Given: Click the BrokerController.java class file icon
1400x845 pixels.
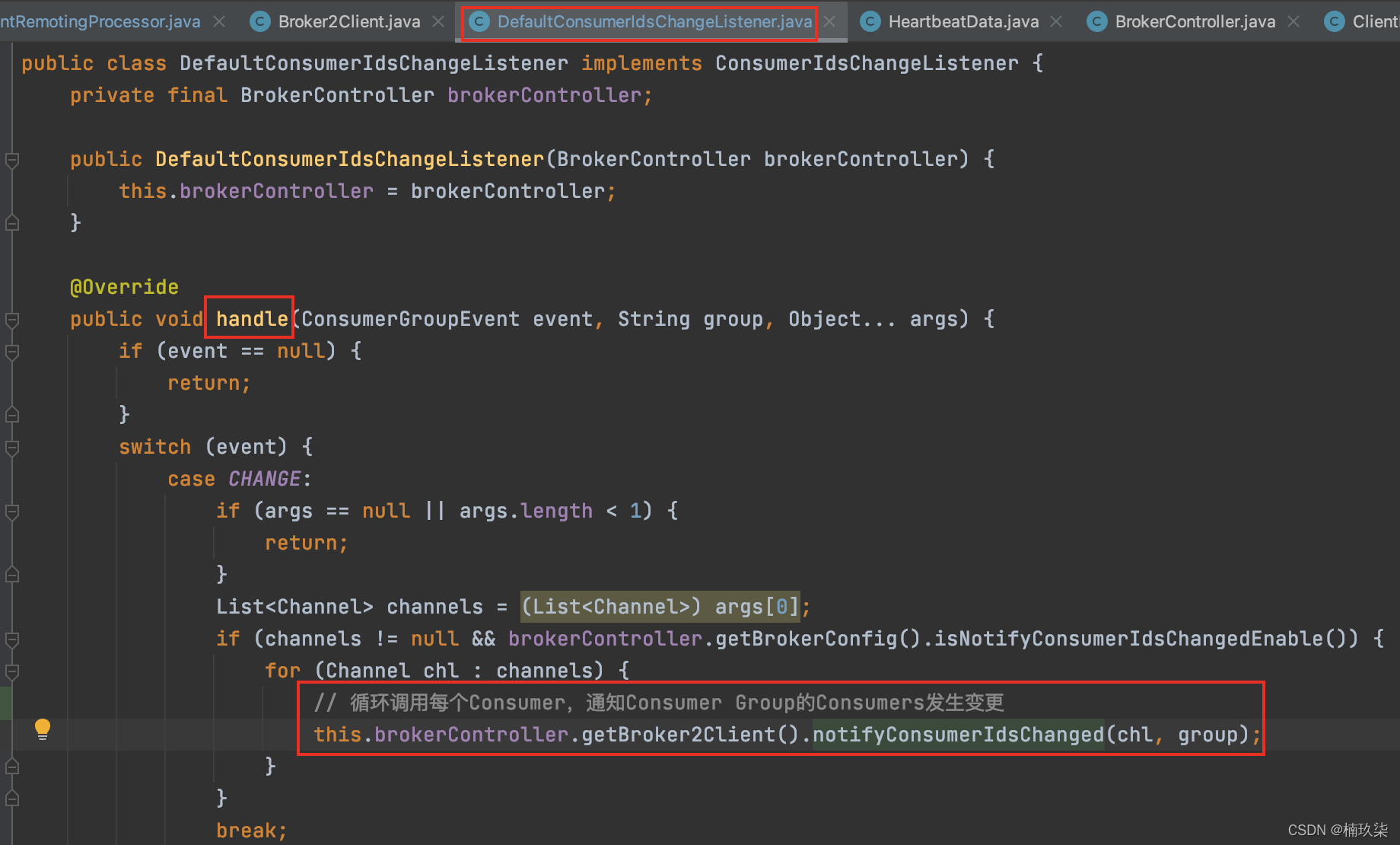Looking at the screenshot, I should click(x=1096, y=22).
